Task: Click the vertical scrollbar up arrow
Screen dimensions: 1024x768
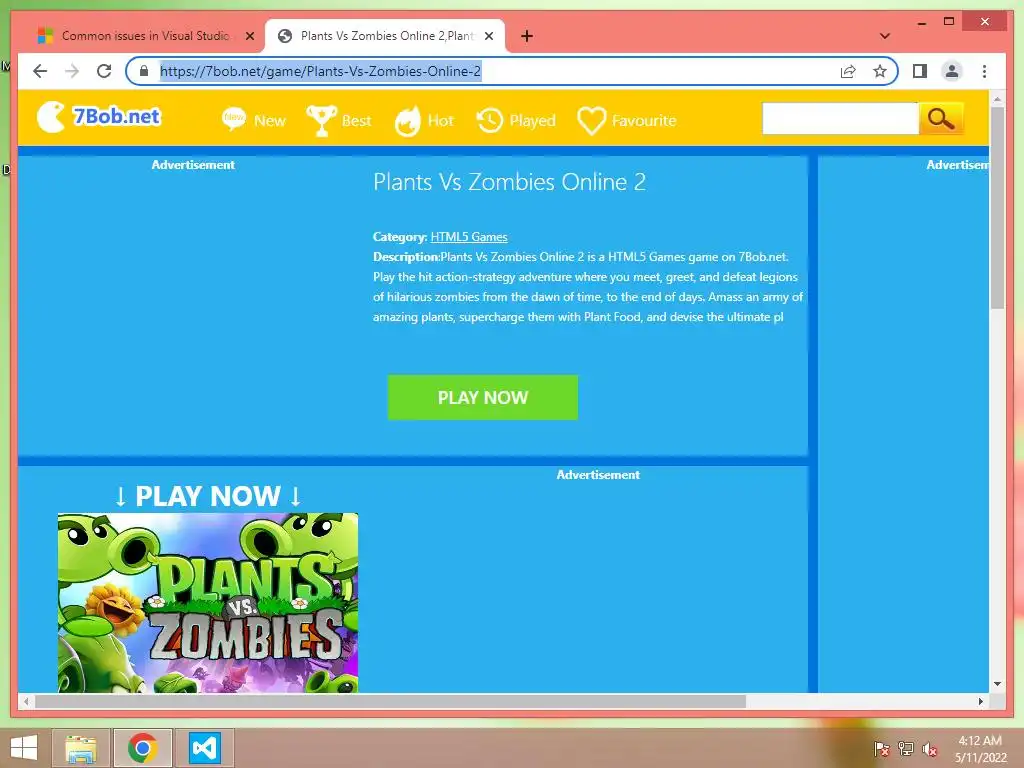Action: [997, 100]
